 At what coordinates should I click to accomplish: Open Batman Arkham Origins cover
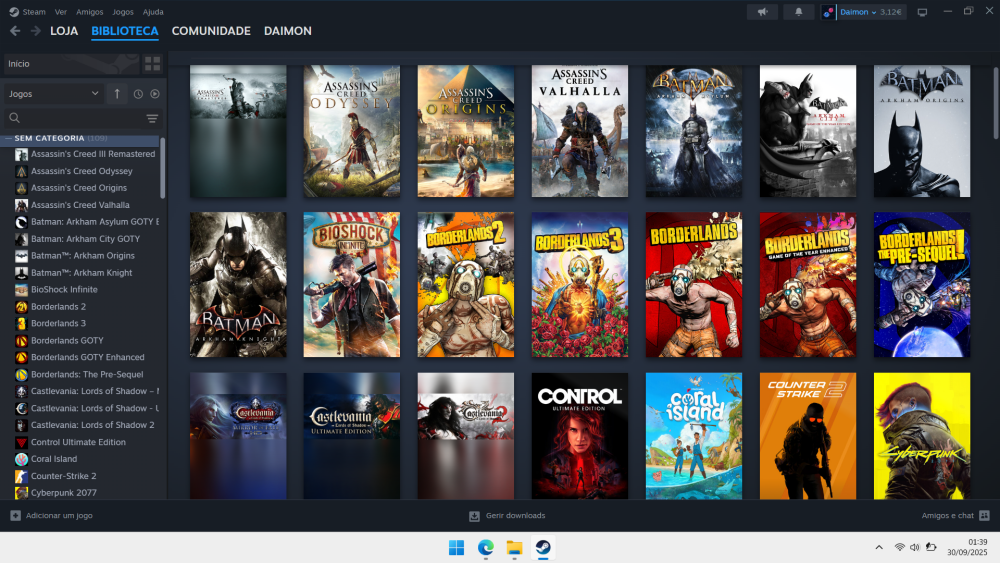922,131
